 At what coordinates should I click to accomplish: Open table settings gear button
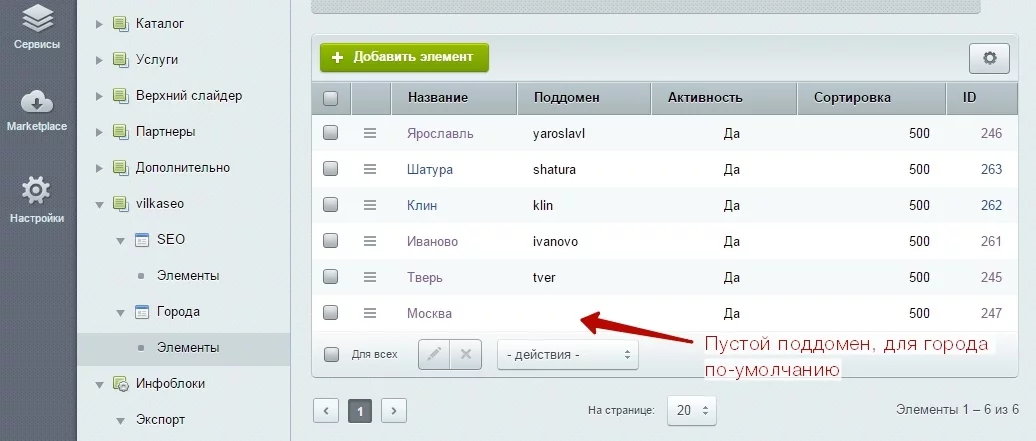click(989, 58)
